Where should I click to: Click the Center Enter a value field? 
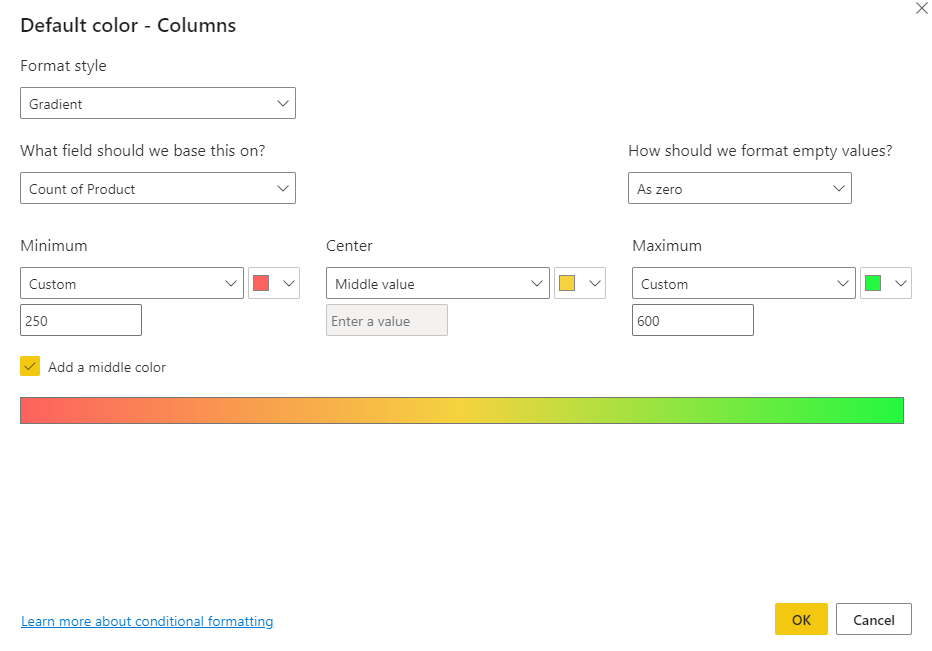(x=387, y=320)
